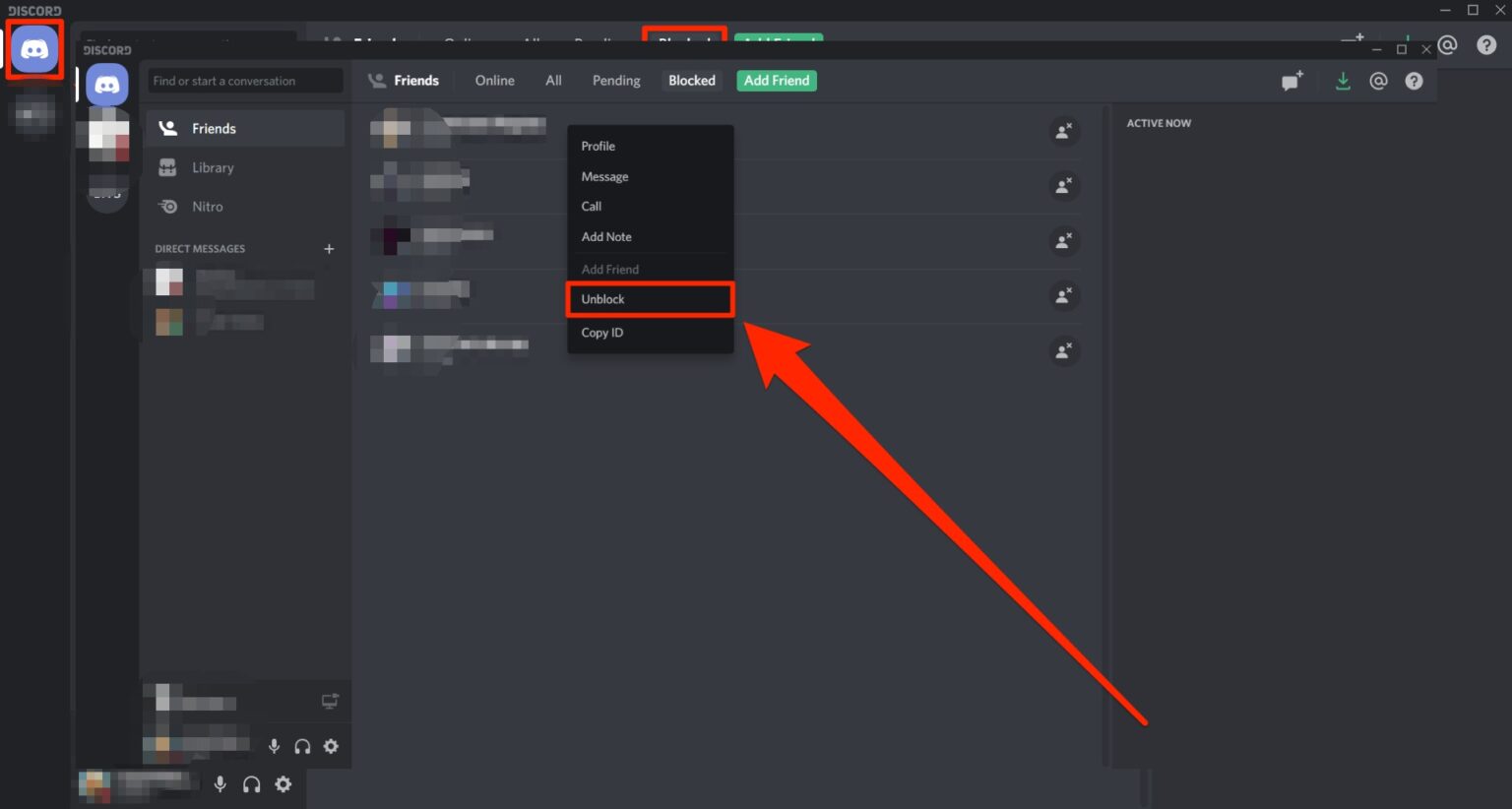
Task: Open the Nitro page in sidebar
Action: point(208,207)
